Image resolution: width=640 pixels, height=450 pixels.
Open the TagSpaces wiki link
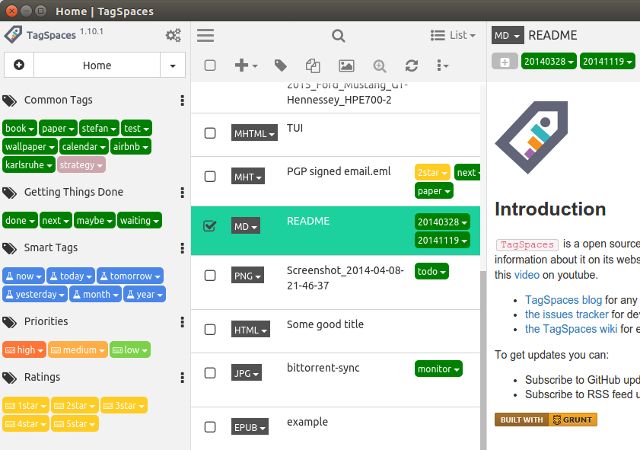pyautogui.click(x=571, y=329)
